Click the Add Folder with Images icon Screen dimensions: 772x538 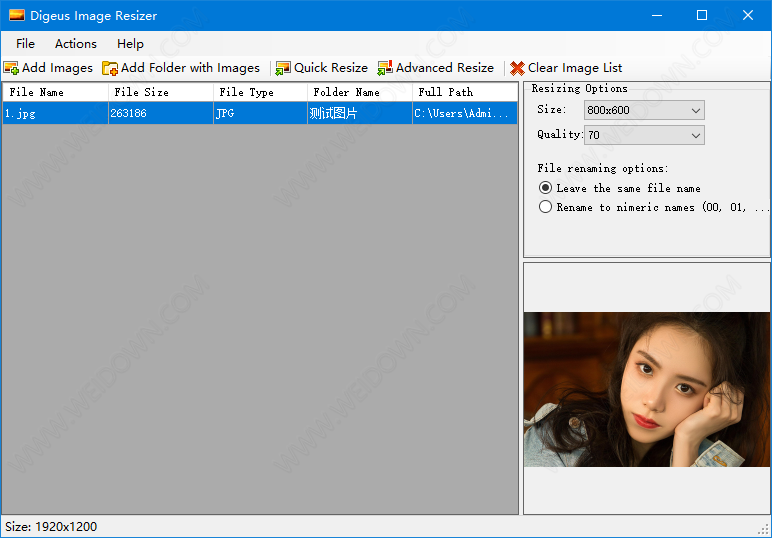pos(110,68)
